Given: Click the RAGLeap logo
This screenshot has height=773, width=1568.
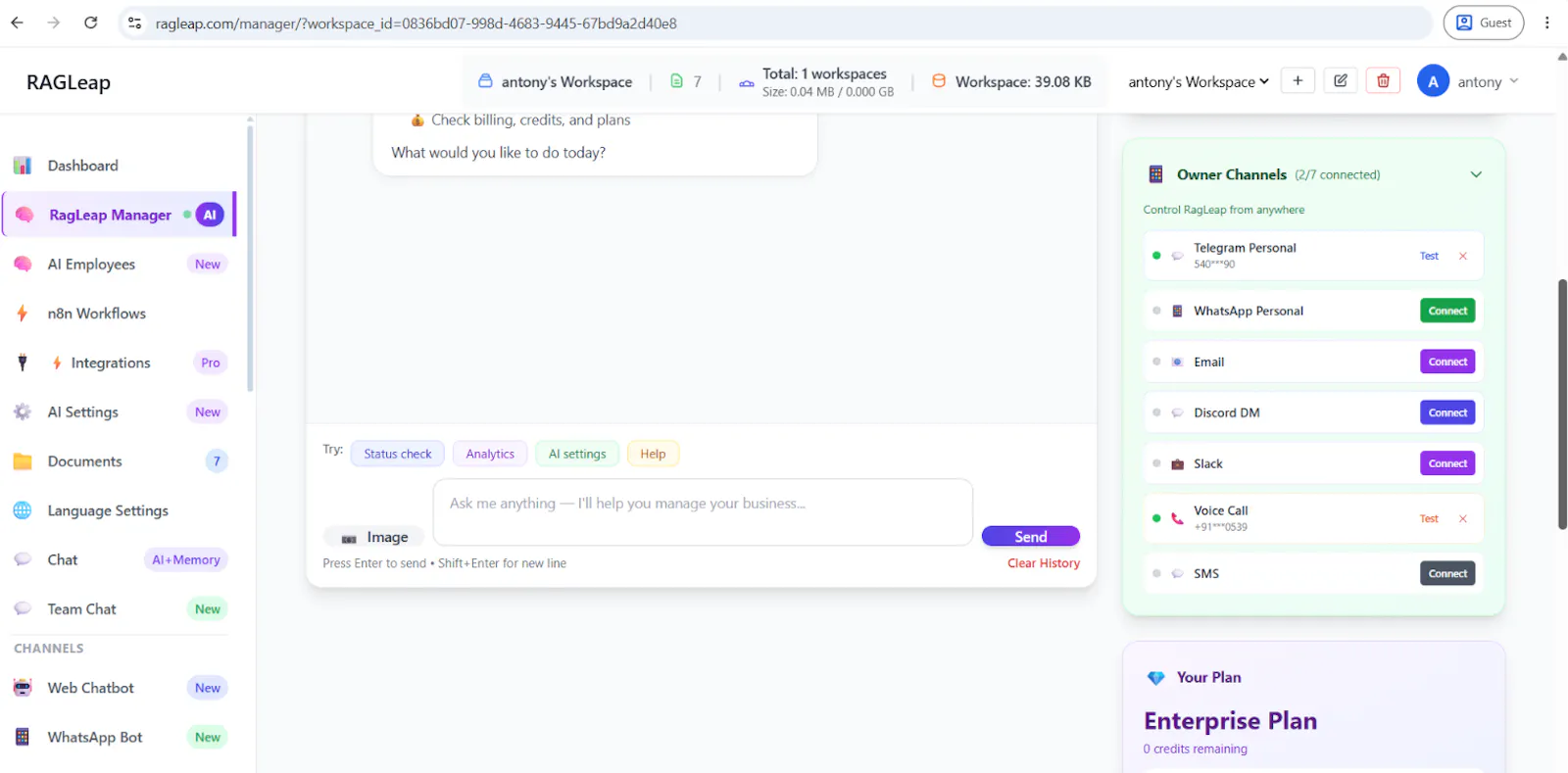Looking at the screenshot, I should [x=69, y=82].
